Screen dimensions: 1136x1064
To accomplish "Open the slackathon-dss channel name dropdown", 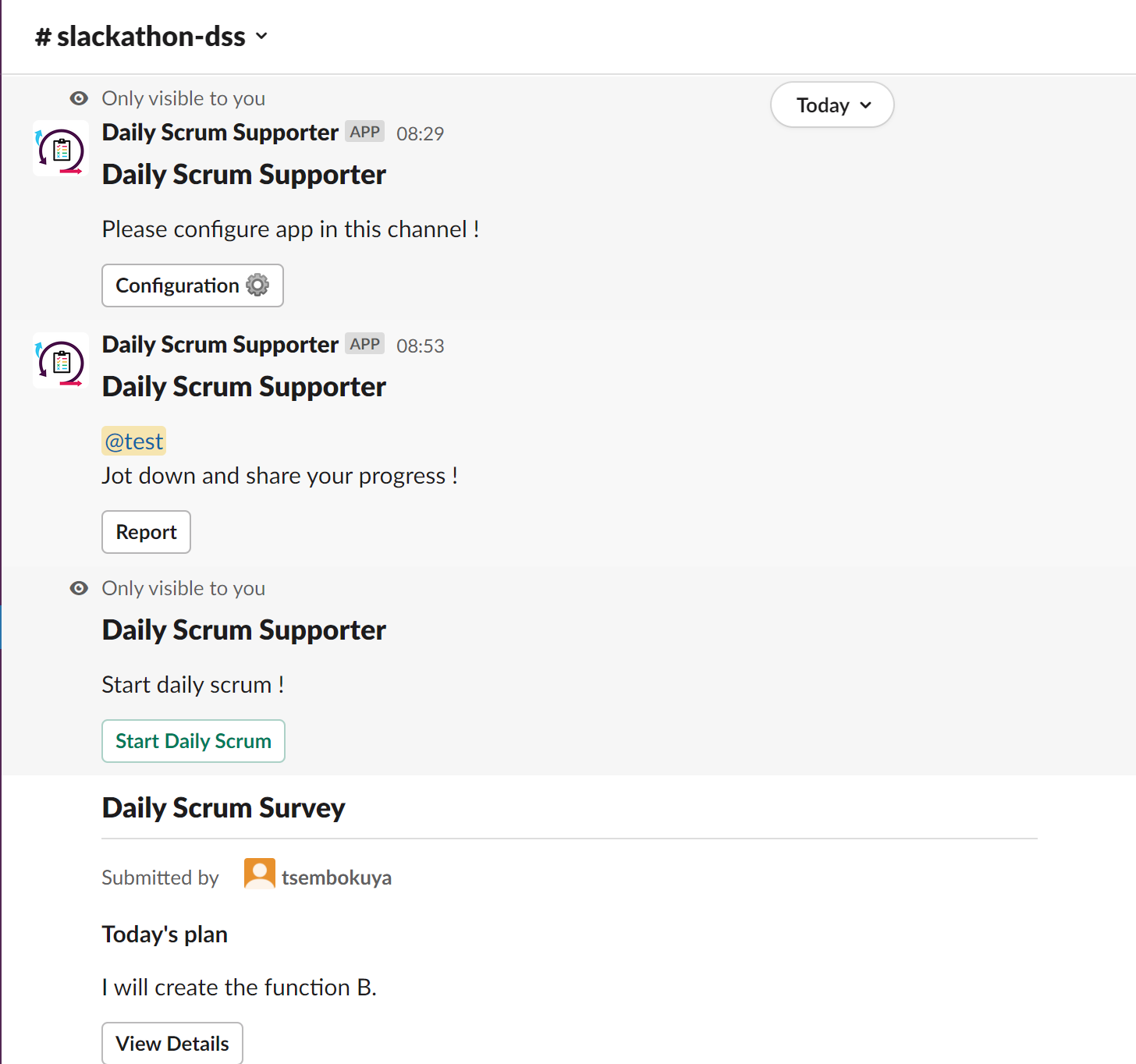I will coord(151,37).
